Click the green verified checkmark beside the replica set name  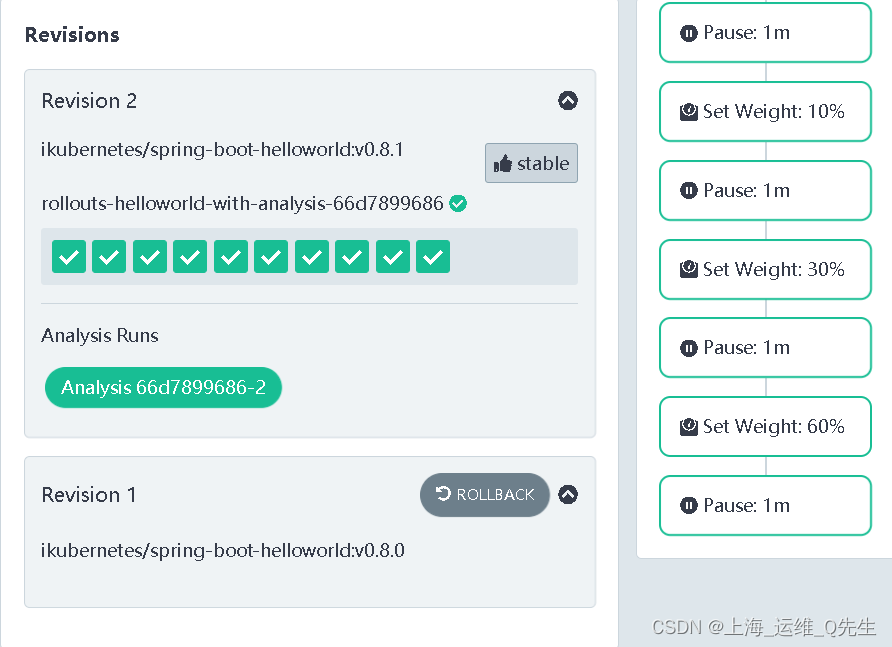[458, 203]
